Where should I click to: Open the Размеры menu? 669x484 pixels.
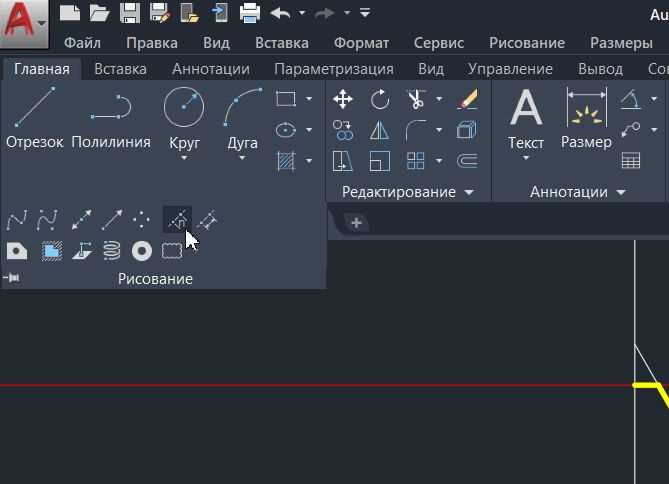(621, 43)
